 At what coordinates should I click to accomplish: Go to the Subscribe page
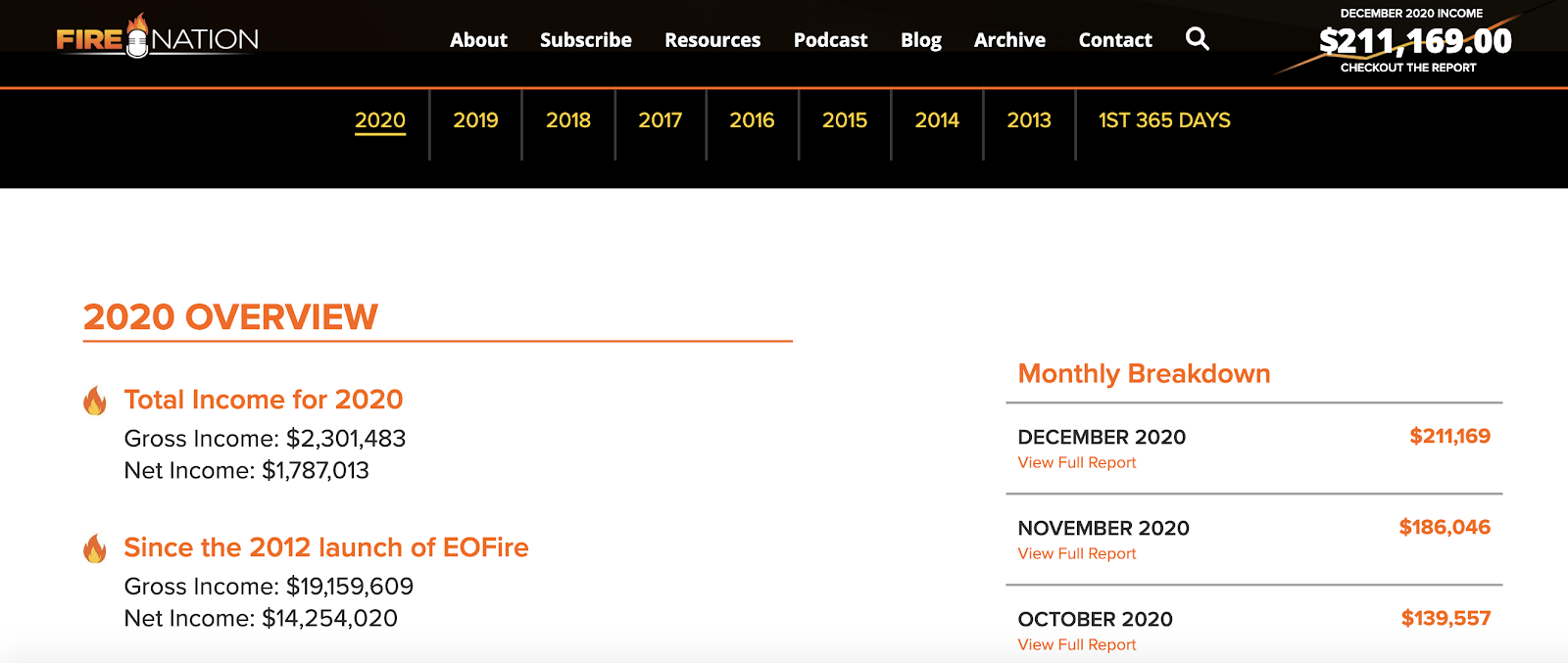coord(586,40)
